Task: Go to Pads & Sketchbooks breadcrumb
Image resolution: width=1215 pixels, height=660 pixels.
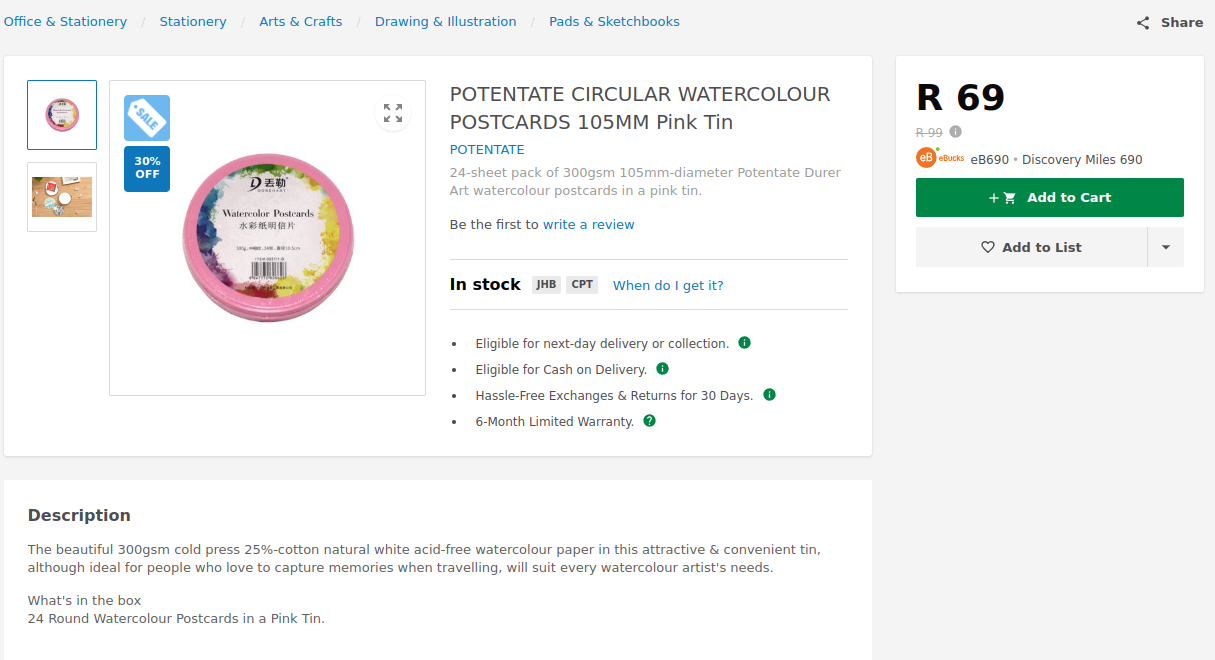Action: coord(614,22)
